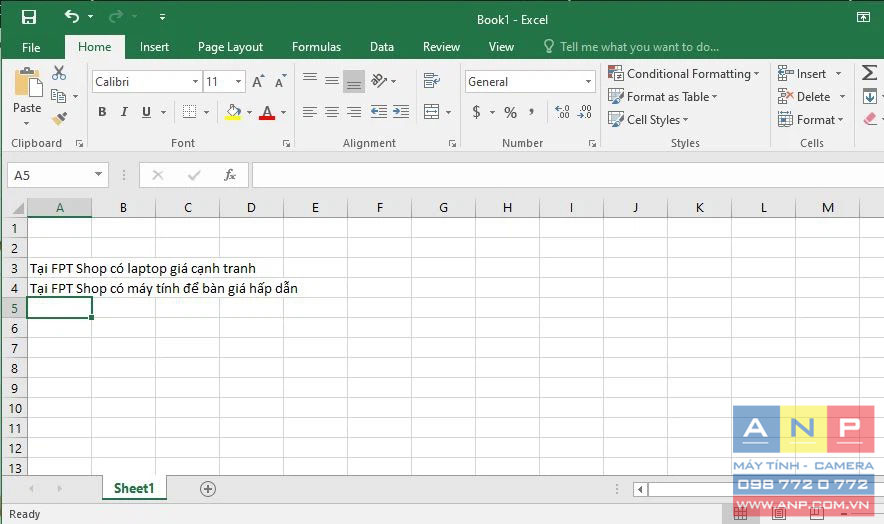Toggle Underline formatting
The image size is (884, 524).
(147, 112)
